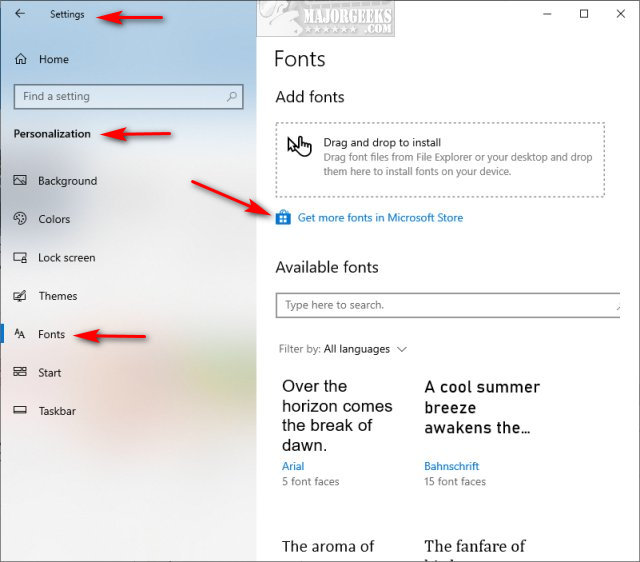Select Fonts in the Personalization menu
The height and width of the screenshot is (562, 640).
click(51, 334)
